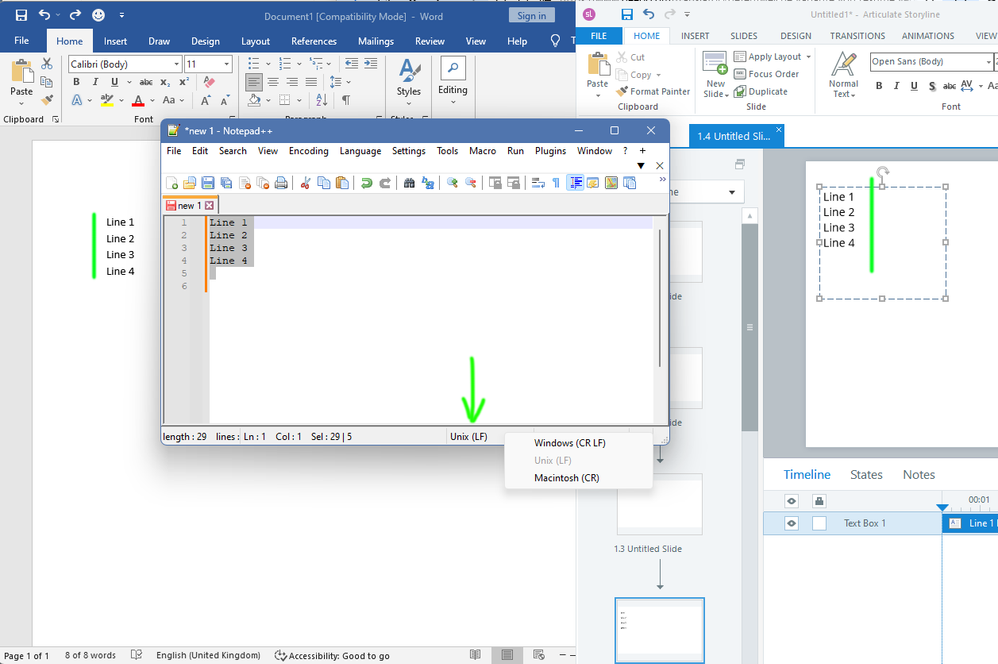Screen dimensions: 998x664
Task: Expand the Apply Layout dropdown in Storyline
Action: click(808, 57)
